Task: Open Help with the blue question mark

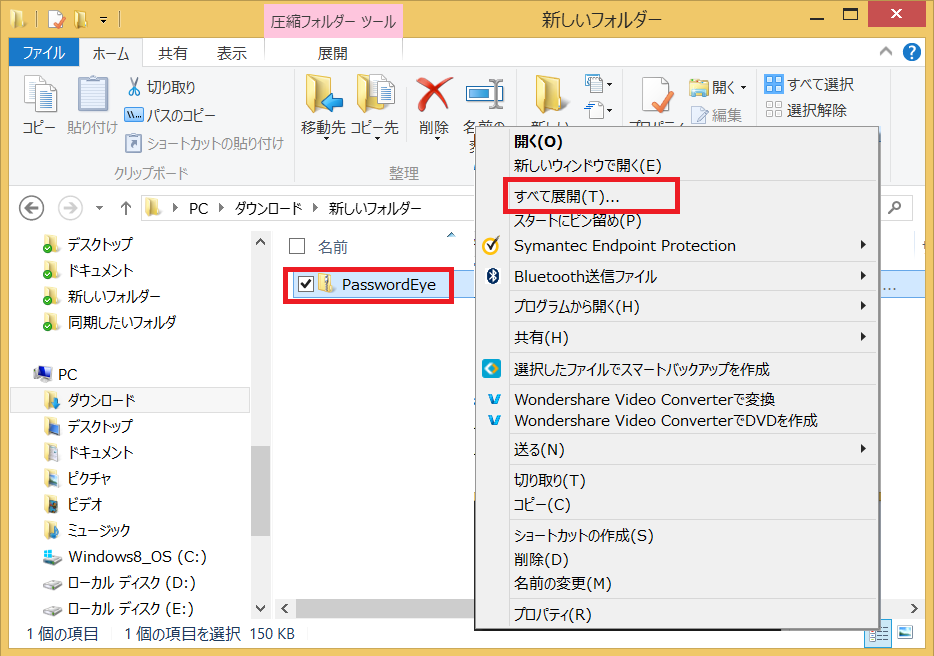Action: [911, 52]
